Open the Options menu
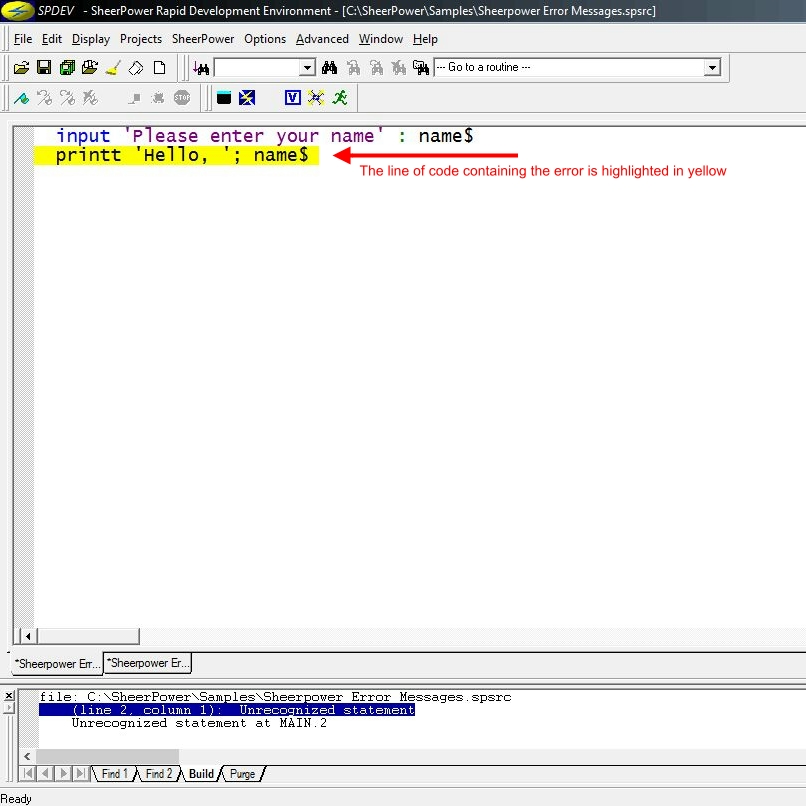The width and height of the screenshot is (806, 806). tap(265, 39)
